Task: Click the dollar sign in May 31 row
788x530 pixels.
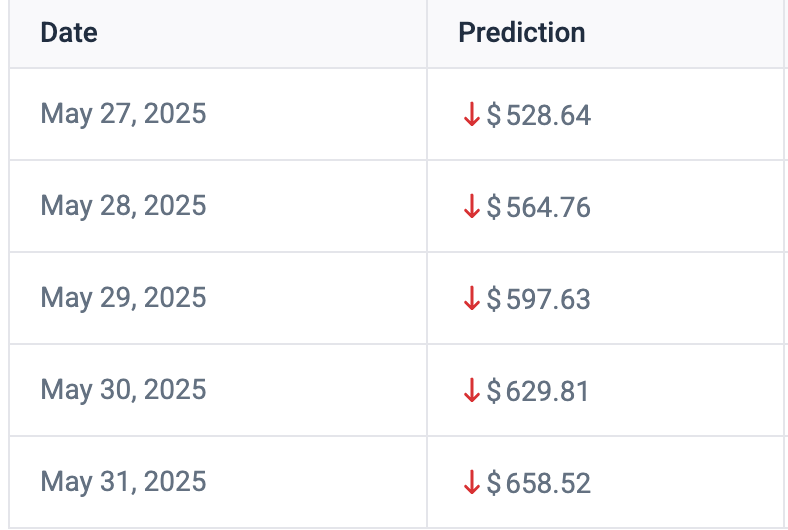Action: 494,483
